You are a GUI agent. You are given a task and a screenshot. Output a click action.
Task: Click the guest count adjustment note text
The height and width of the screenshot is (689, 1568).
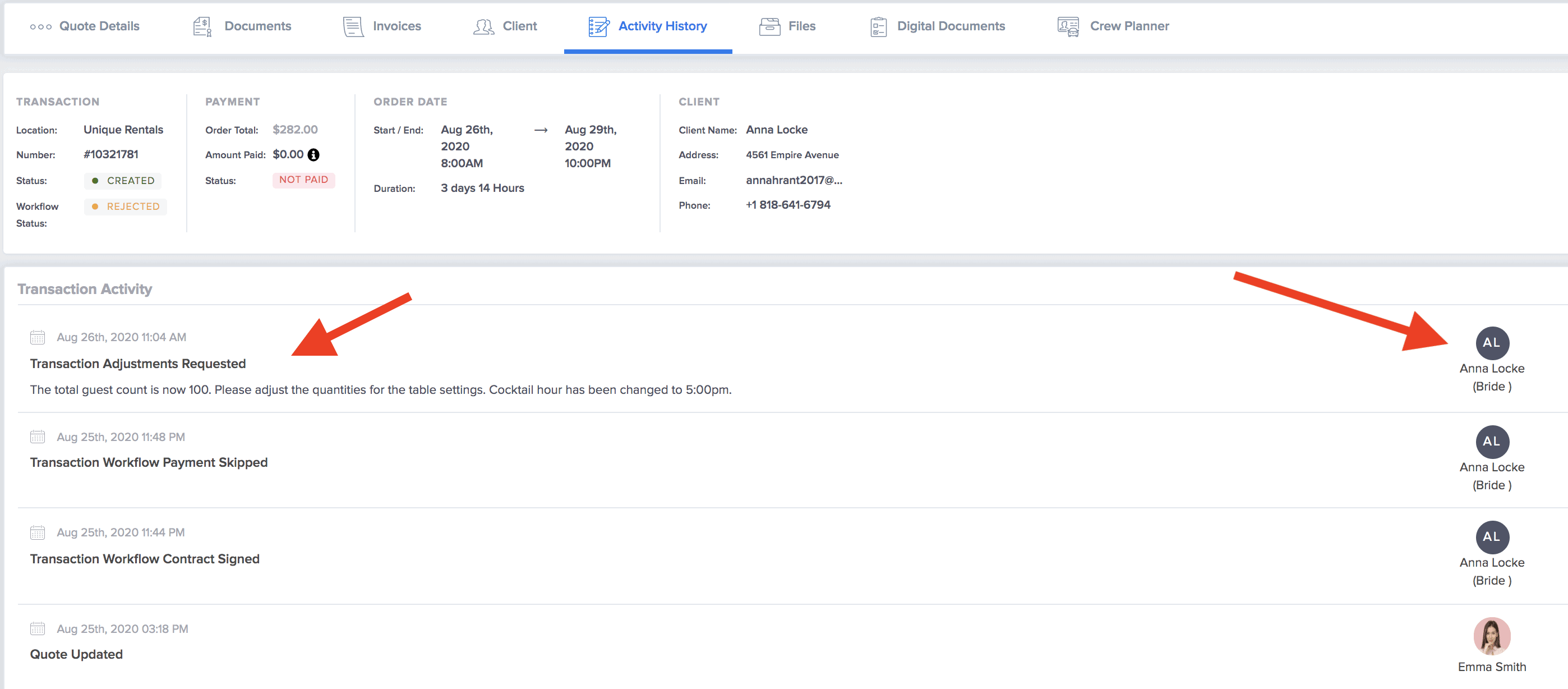[x=381, y=390]
